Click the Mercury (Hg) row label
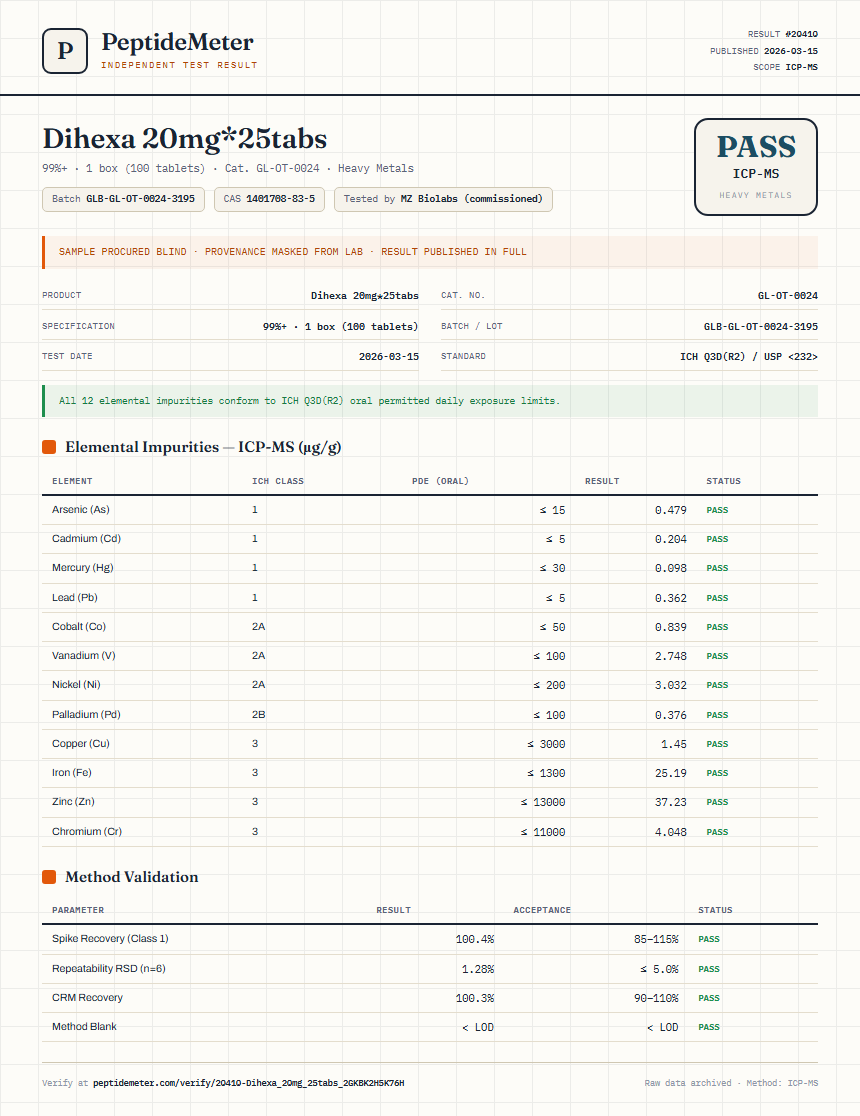Image resolution: width=860 pixels, height=1116 pixels. point(83,568)
